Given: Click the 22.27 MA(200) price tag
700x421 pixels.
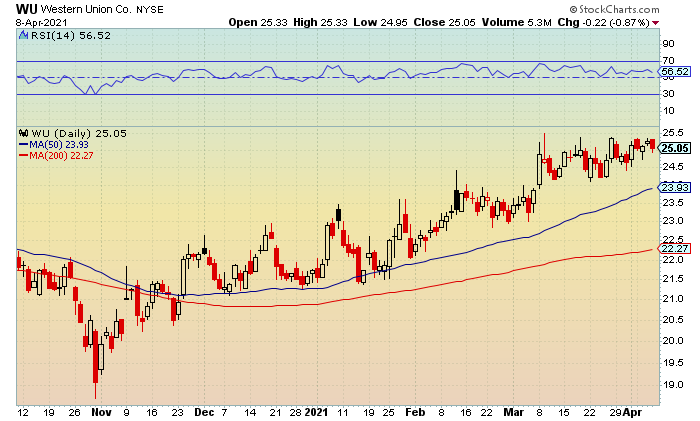Looking at the screenshot, I should pyautogui.click(x=675, y=249).
